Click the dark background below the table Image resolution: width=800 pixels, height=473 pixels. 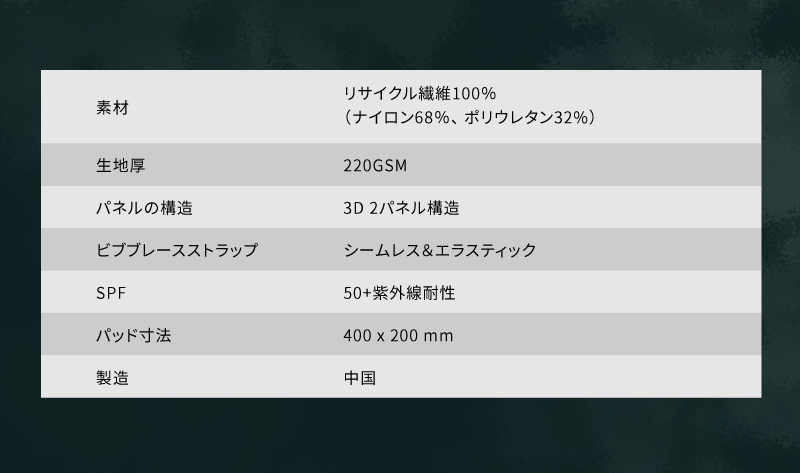tap(400, 435)
